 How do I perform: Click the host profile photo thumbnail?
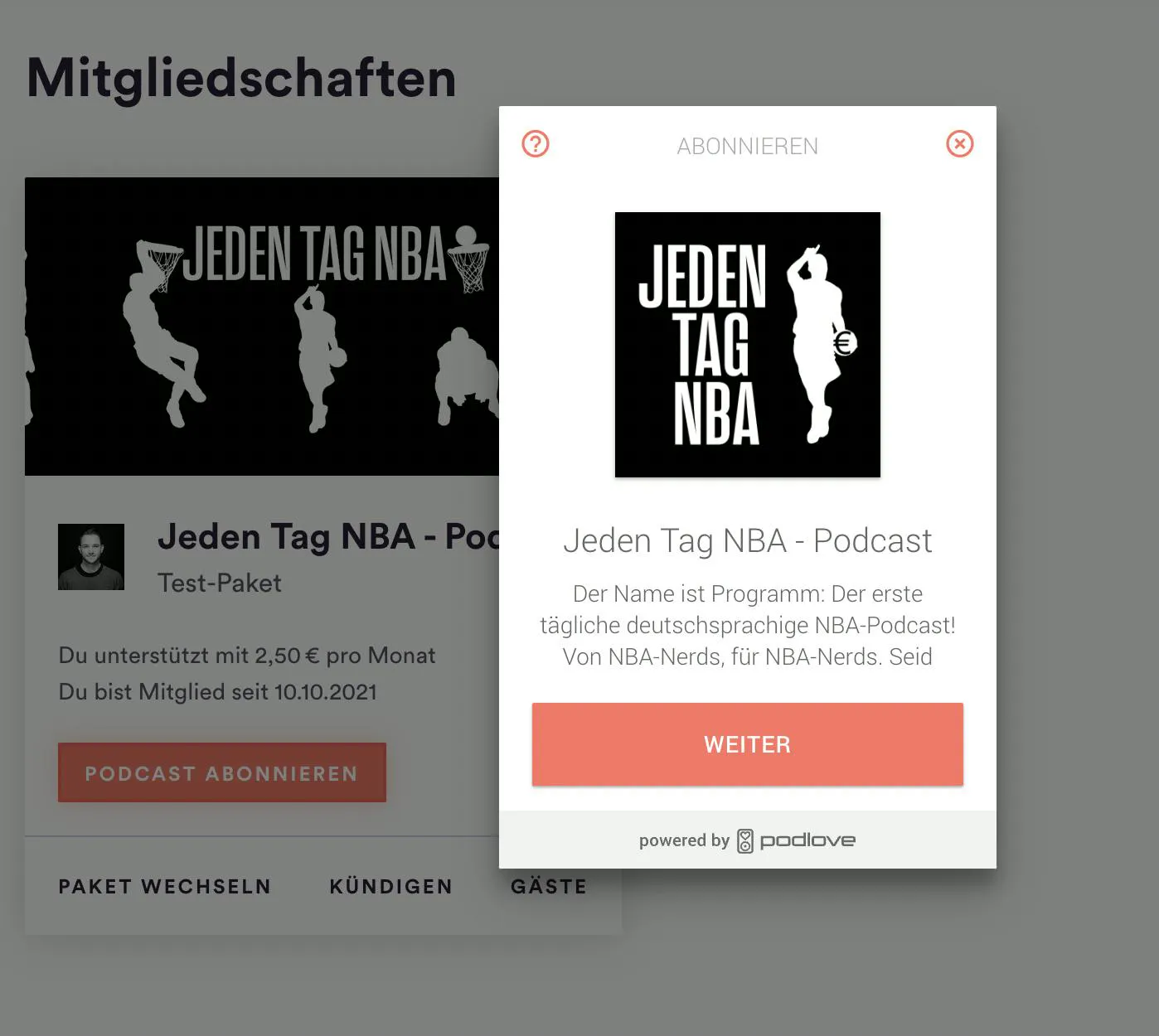(91, 557)
